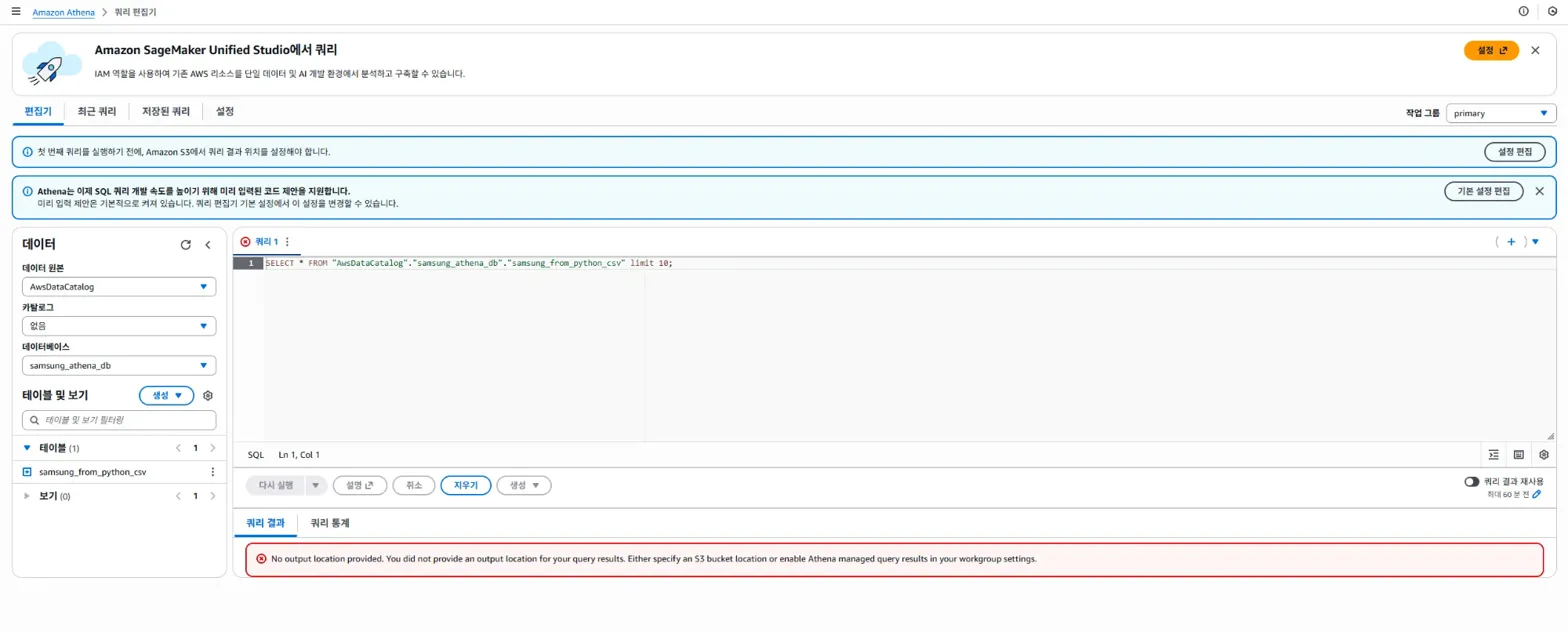Click the 기본 설정 편집 button
The height and width of the screenshot is (632, 1568).
point(1483,191)
